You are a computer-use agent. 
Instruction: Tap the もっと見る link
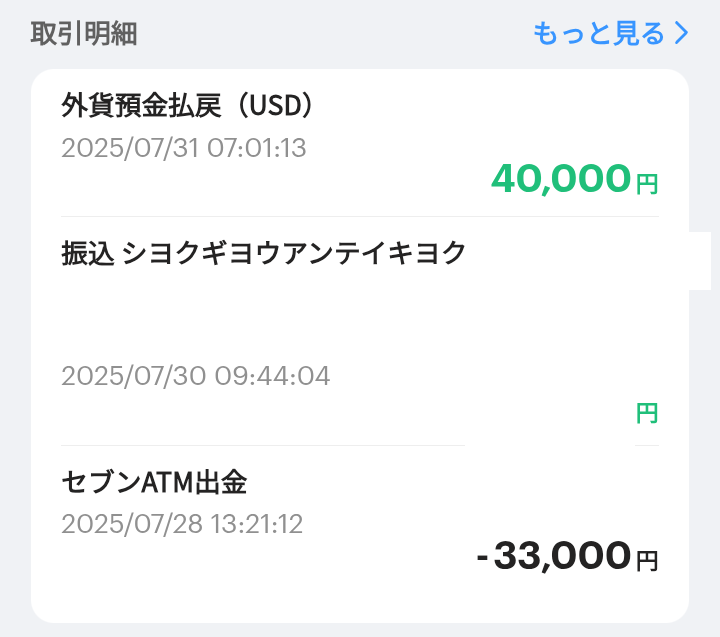click(x=598, y=34)
